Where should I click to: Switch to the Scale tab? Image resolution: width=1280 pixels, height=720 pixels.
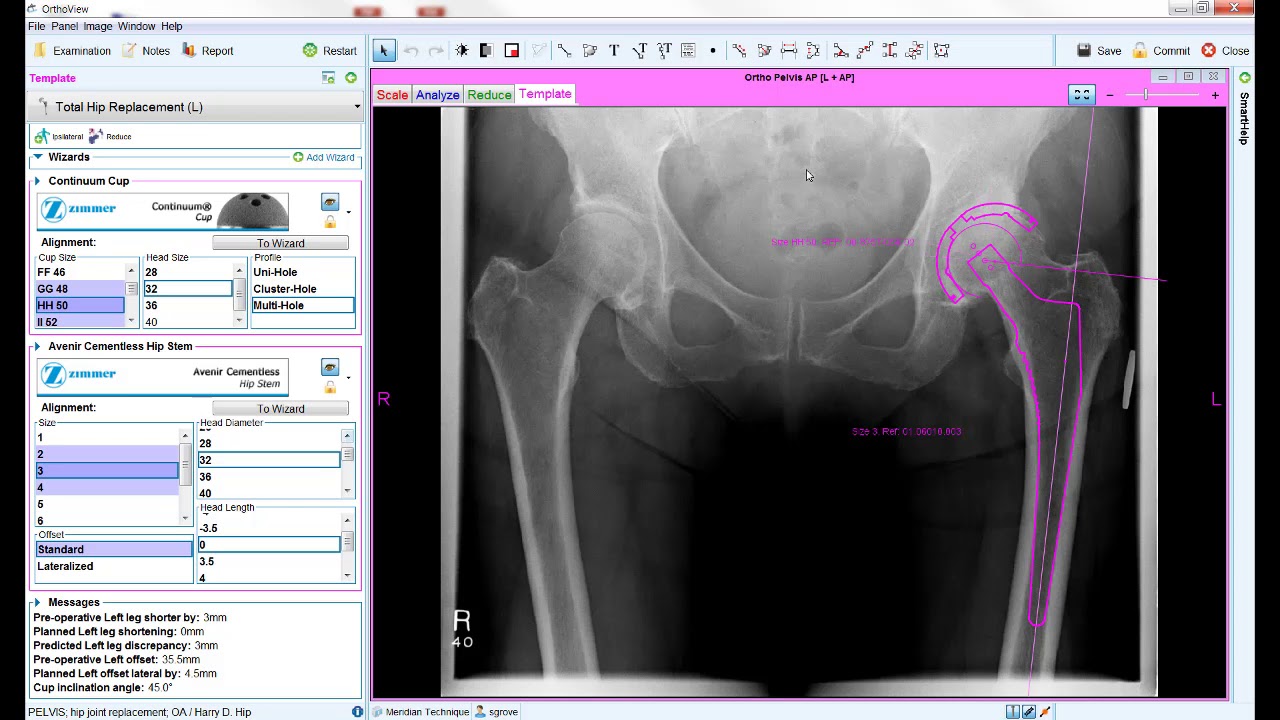click(x=392, y=95)
